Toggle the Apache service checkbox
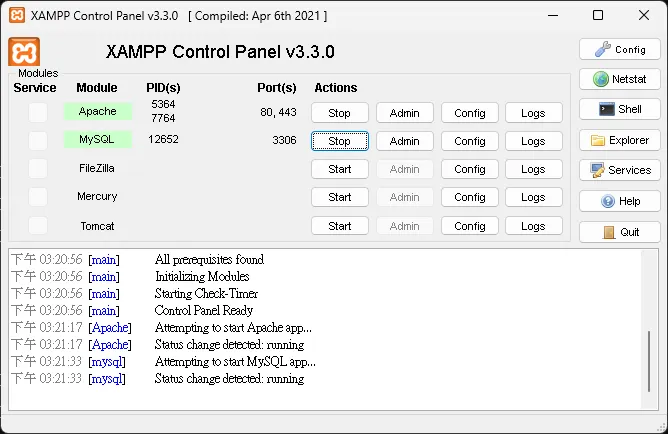The height and width of the screenshot is (434, 668). coord(38,112)
